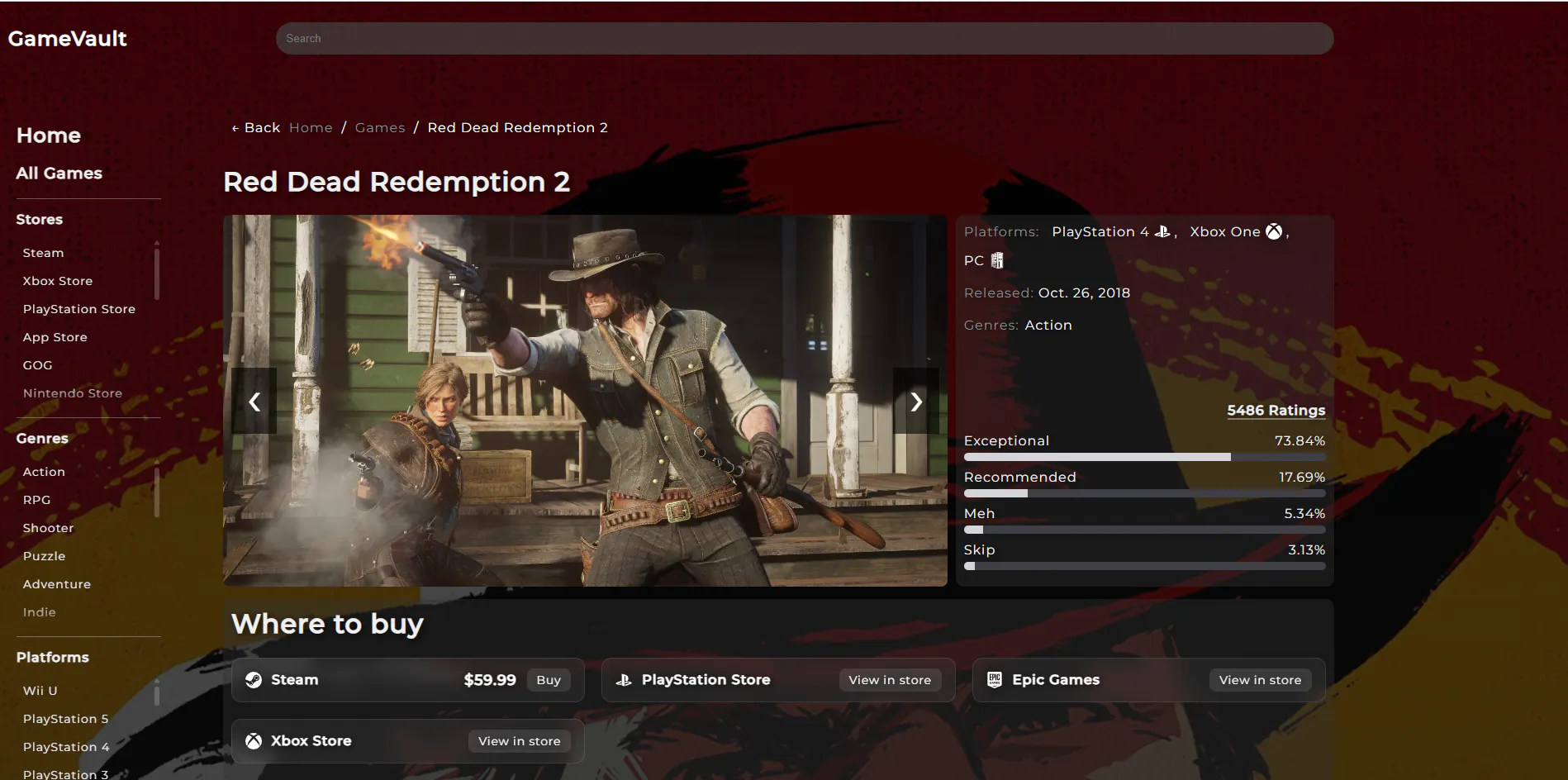Select Xbox Store in sidebar Stores

click(x=58, y=281)
